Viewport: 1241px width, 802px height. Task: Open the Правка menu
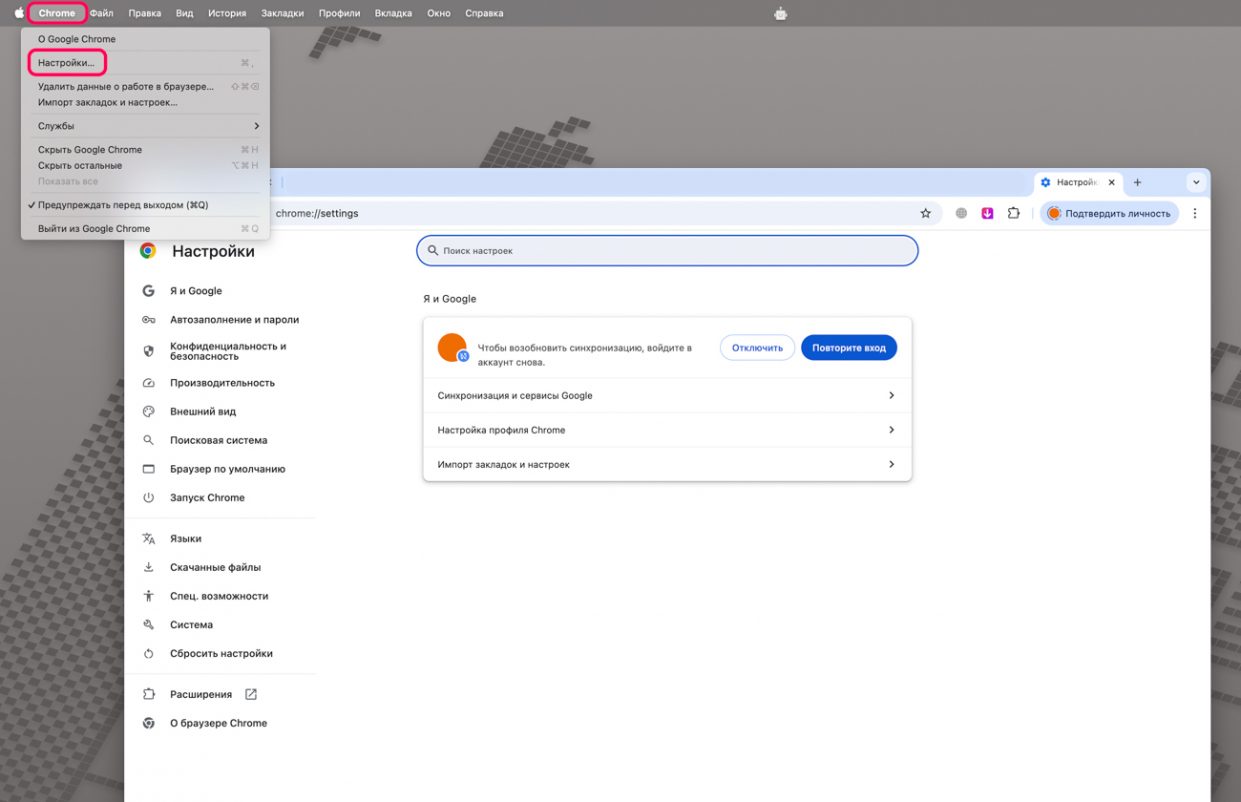click(x=145, y=13)
